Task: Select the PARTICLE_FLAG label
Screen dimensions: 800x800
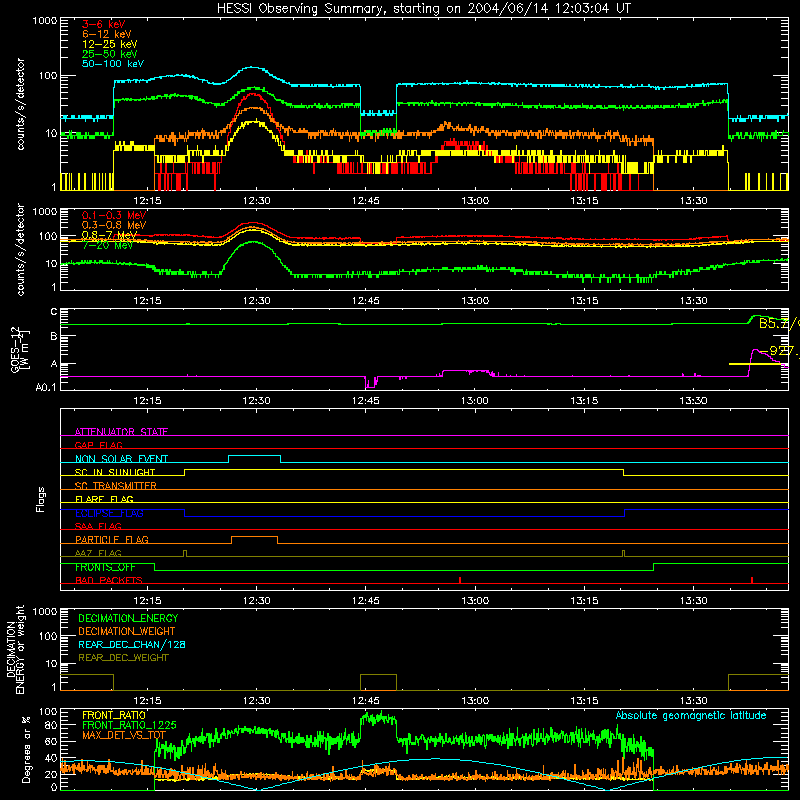Action: pos(112,539)
